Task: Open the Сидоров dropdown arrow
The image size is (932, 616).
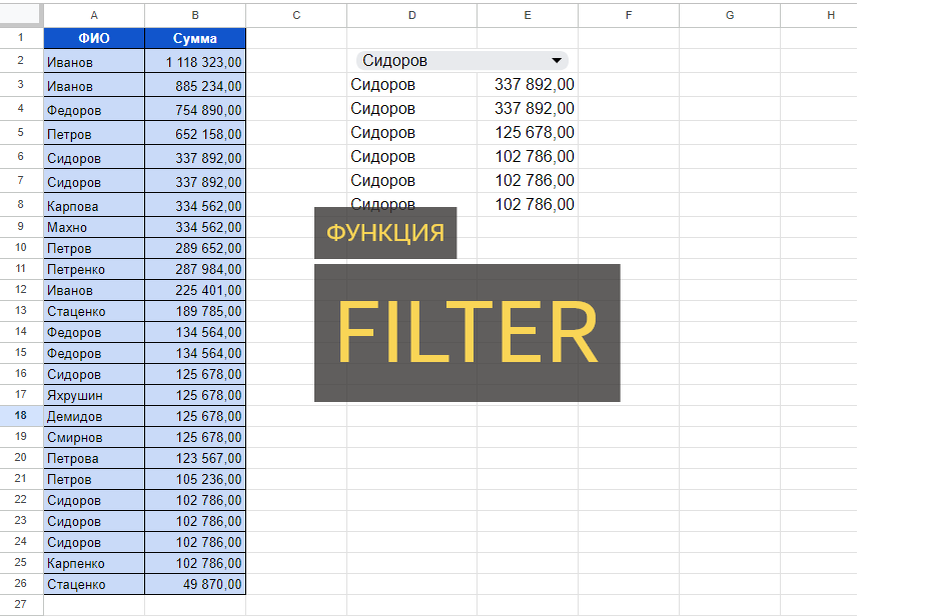Action: 556,61
